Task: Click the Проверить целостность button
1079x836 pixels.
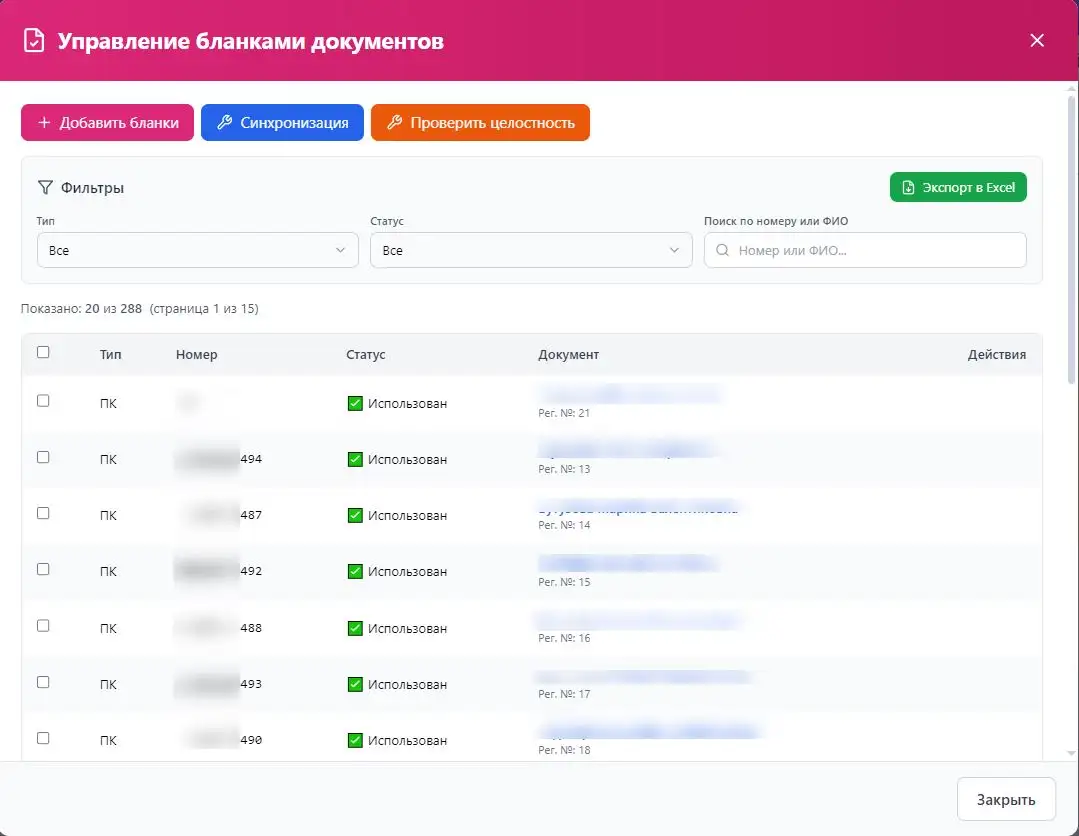Action: 480,122
